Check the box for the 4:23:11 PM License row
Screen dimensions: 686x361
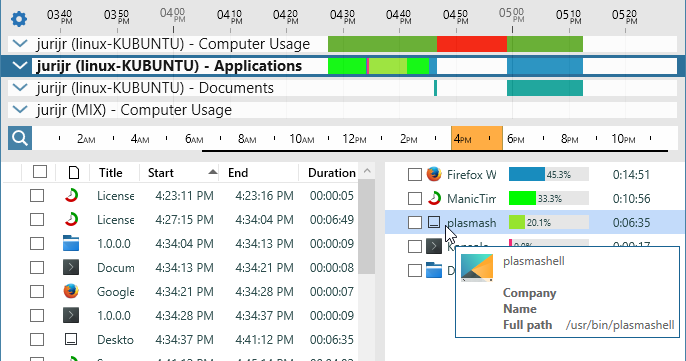pyautogui.click(x=37, y=196)
